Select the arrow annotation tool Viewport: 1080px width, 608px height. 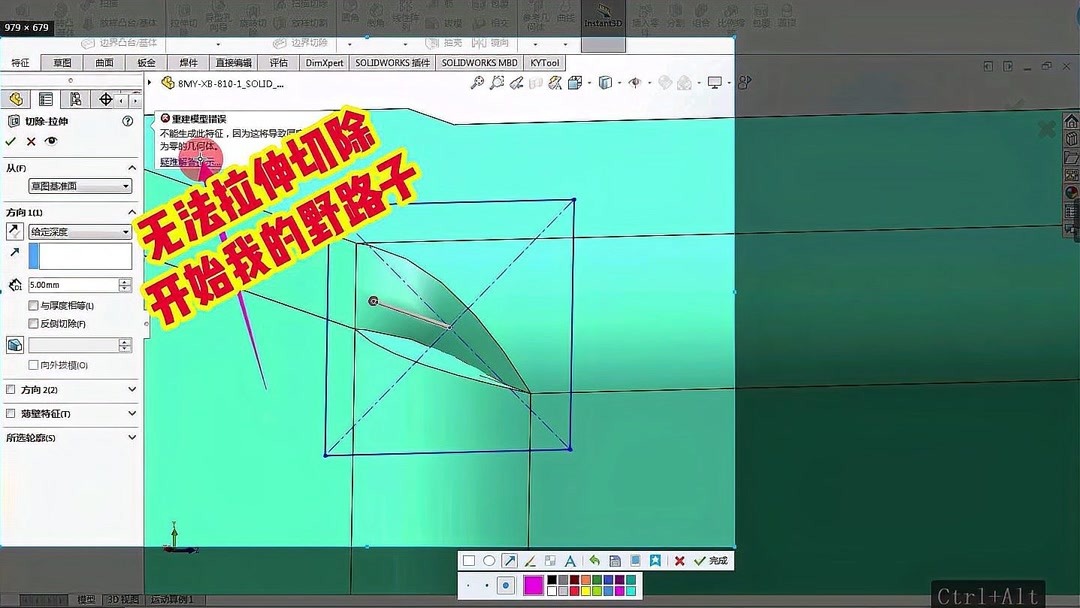[x=509, y=561]
